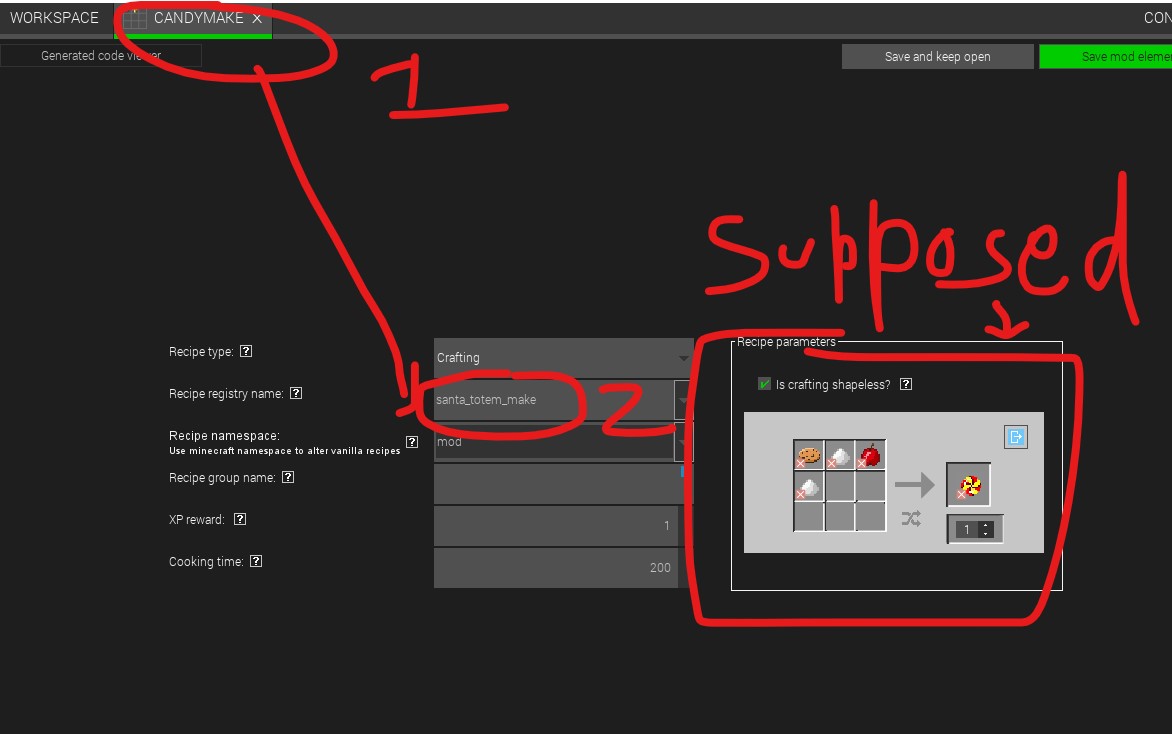Expand the recipe namespace dropdown showing mod
Viewport: 1172px width, 734px height.
click(683, 442)
